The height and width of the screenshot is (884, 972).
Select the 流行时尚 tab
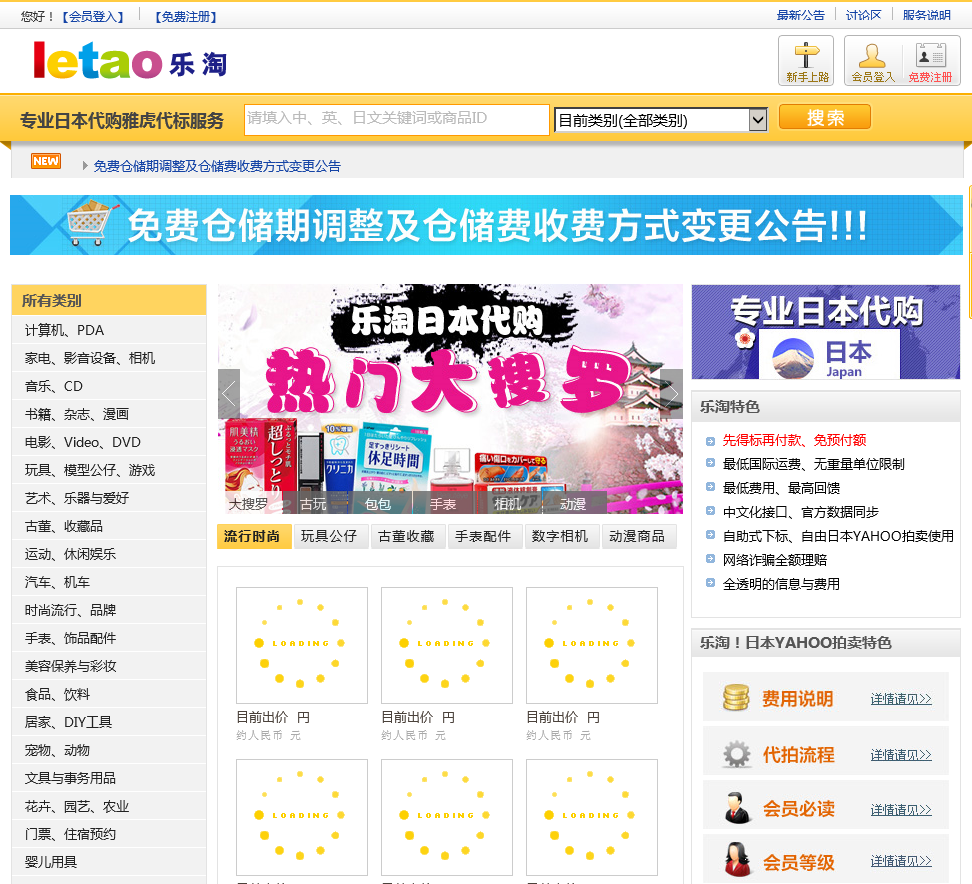coord(252,536)
